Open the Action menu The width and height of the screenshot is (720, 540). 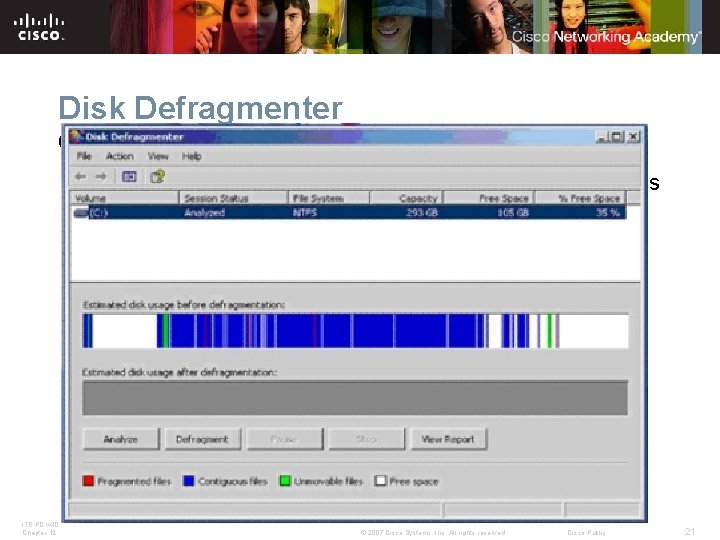click(x=119, y=156)
